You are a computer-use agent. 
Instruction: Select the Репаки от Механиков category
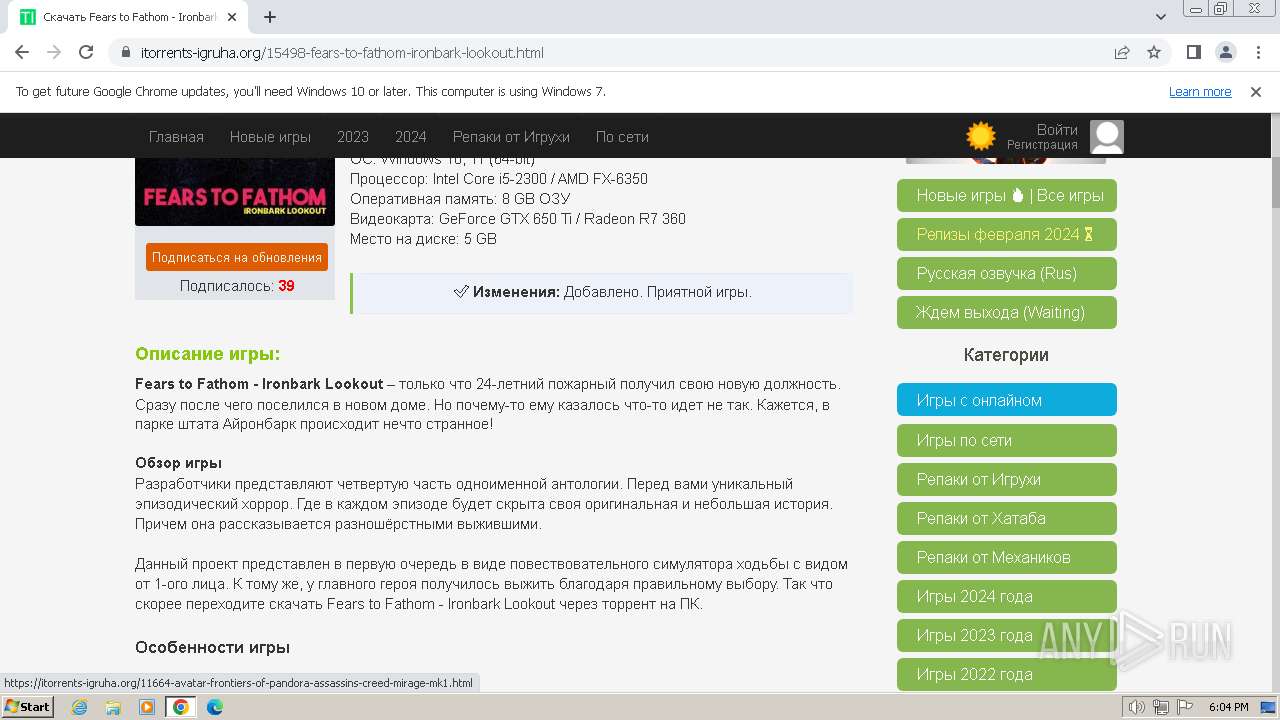tap(1007, 557)
